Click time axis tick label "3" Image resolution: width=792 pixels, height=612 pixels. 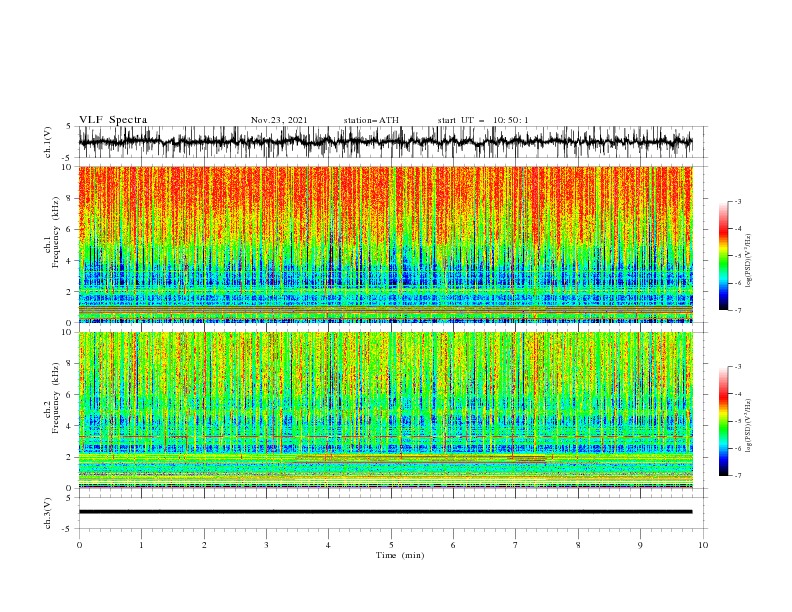click(x=266, y=545)
